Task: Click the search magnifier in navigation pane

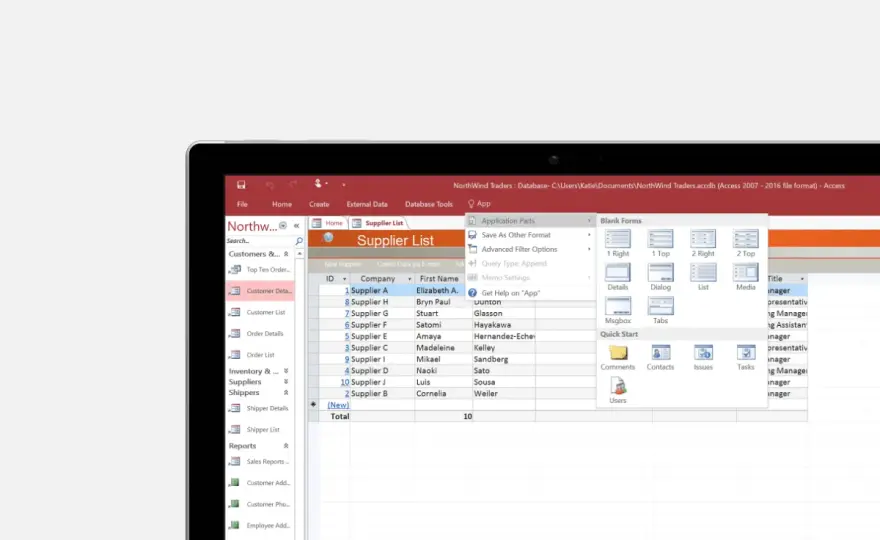Action: pos(299,241)
